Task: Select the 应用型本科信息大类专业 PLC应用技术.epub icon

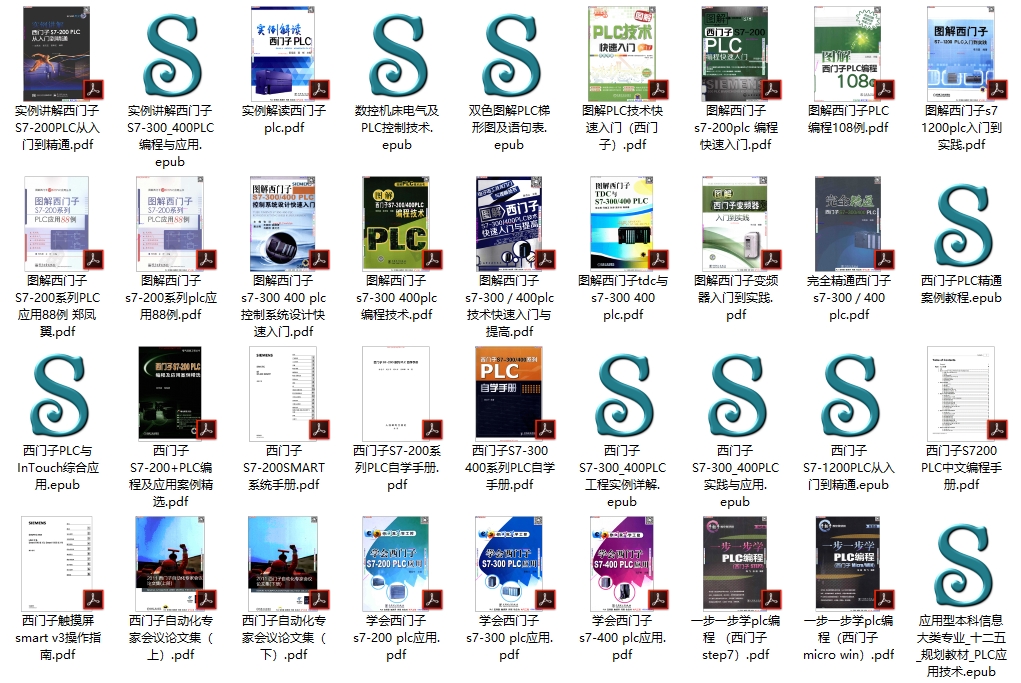Action: pos(961,564)
